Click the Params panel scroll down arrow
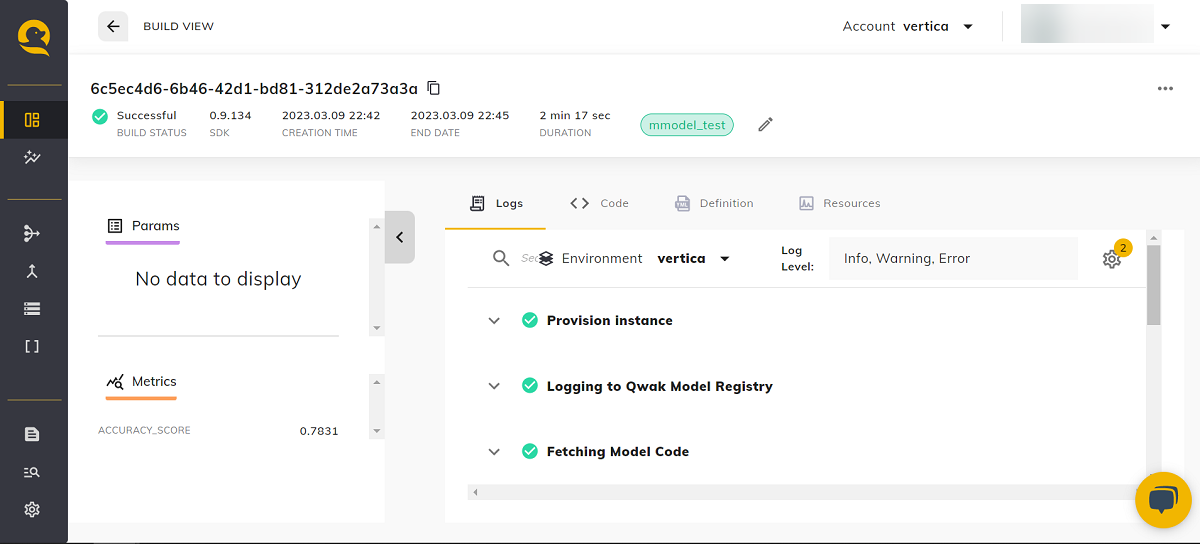This screenshot has width=1200, height=544. click(x=377, y=328)
